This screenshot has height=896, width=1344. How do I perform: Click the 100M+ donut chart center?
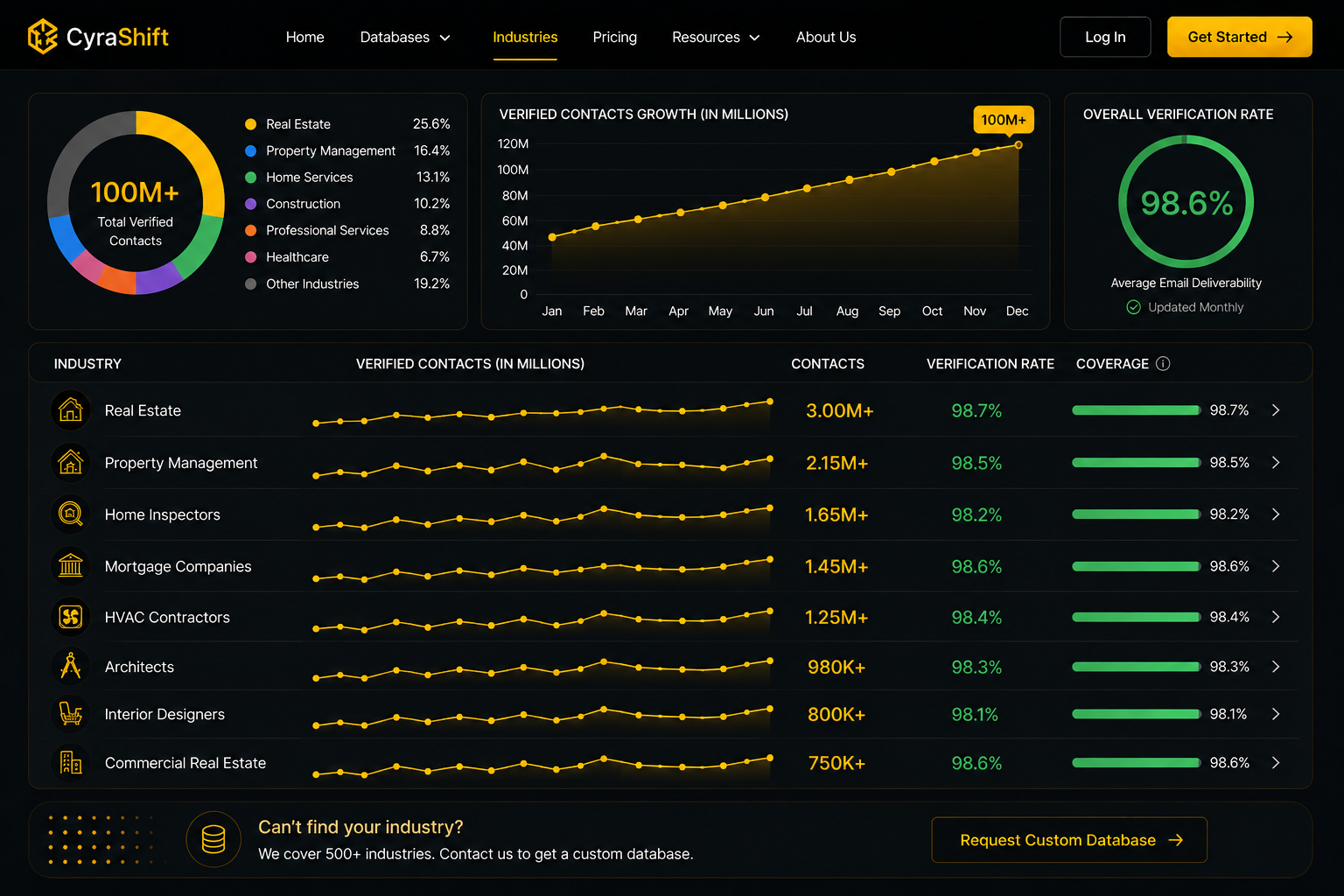pyautogui.click(x=135, y=192)
